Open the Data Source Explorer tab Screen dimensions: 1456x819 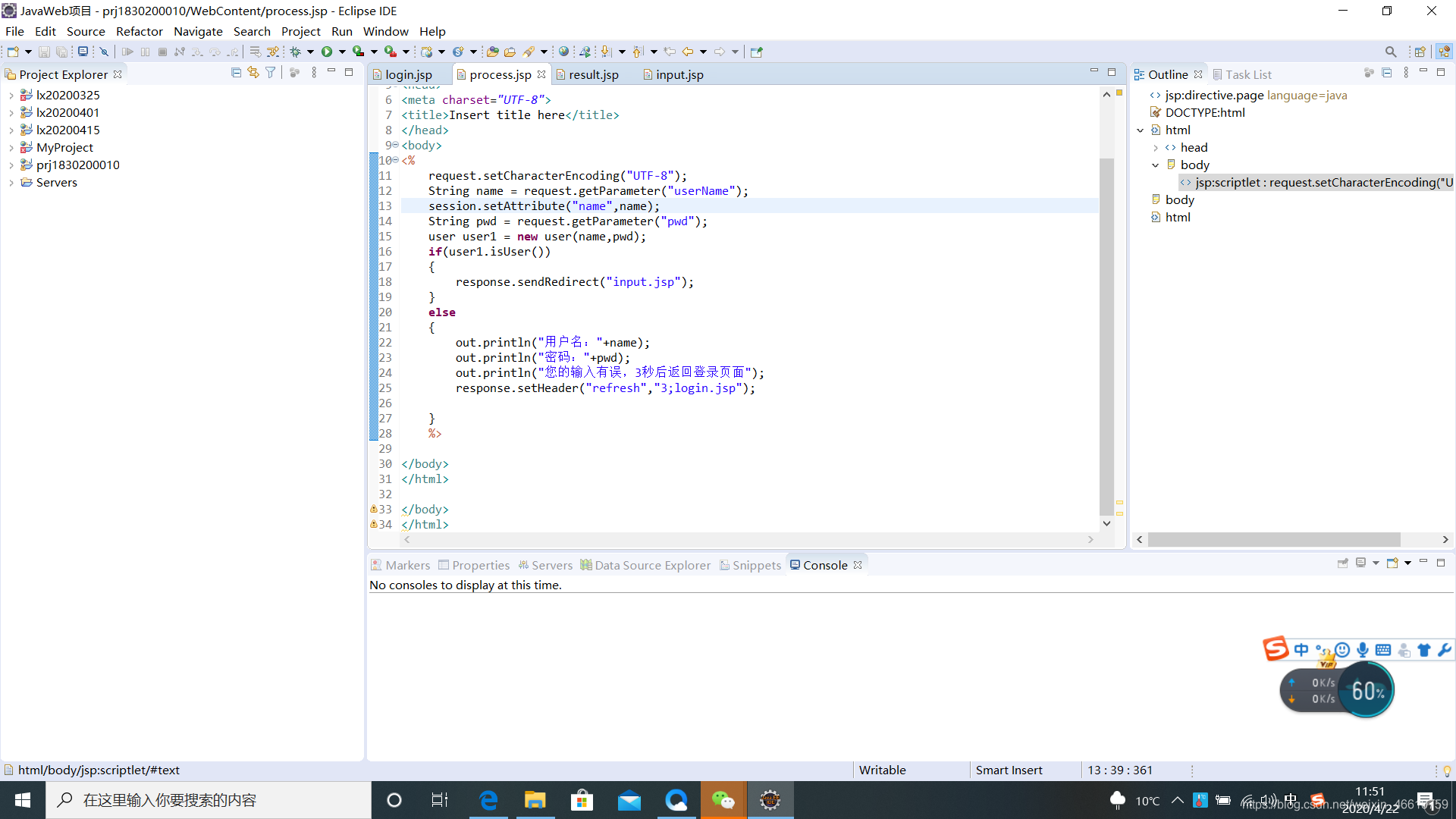click(x=645, y=565)
